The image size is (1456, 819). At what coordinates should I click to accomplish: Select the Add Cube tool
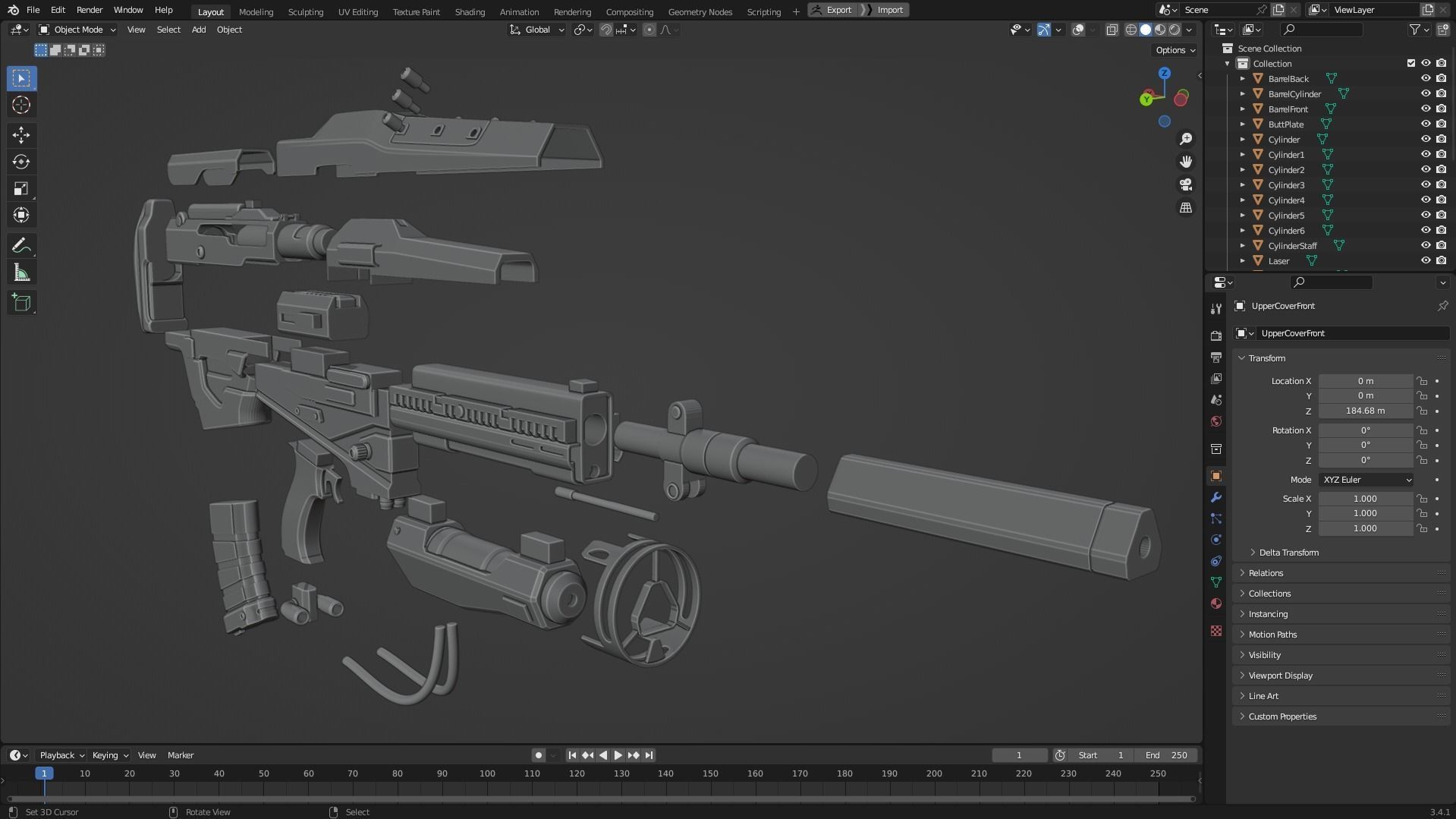pyautogui.click(x=21, y=303)
